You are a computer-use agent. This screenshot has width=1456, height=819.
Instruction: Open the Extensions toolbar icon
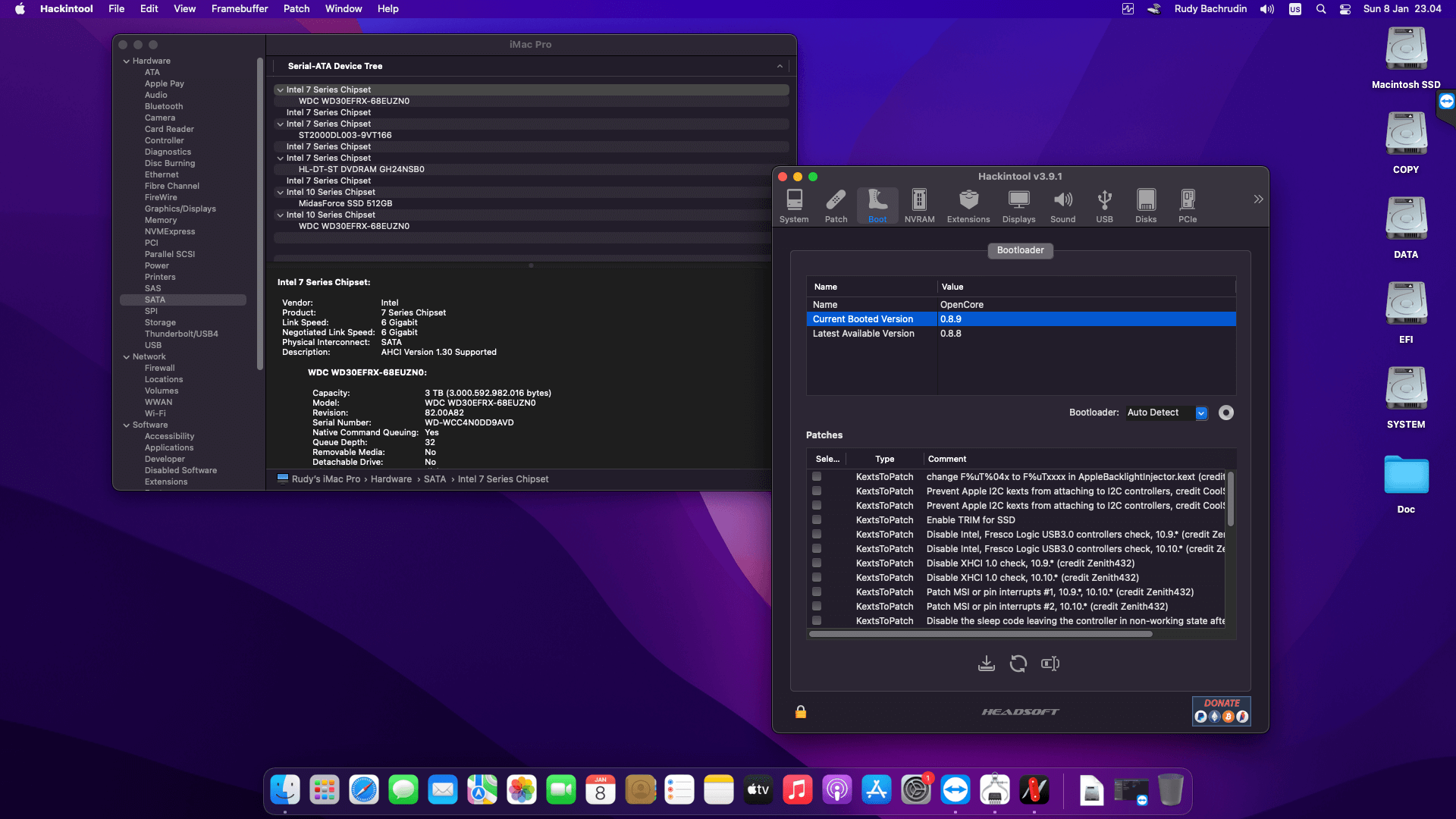pyautogui.click(x=968, y=206)
